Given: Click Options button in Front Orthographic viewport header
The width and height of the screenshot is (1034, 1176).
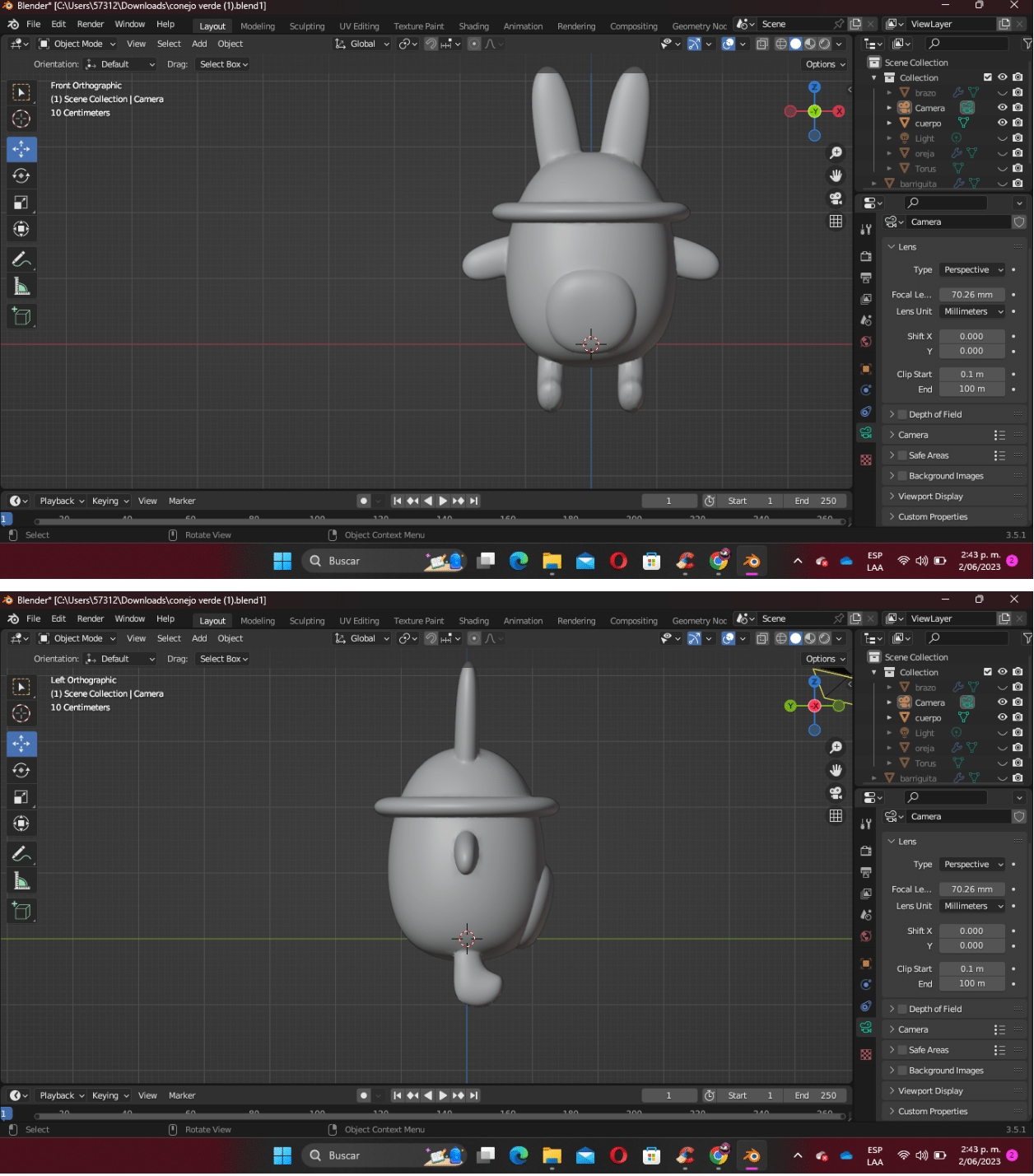Looking at the screenshot, I should (825, 64).
